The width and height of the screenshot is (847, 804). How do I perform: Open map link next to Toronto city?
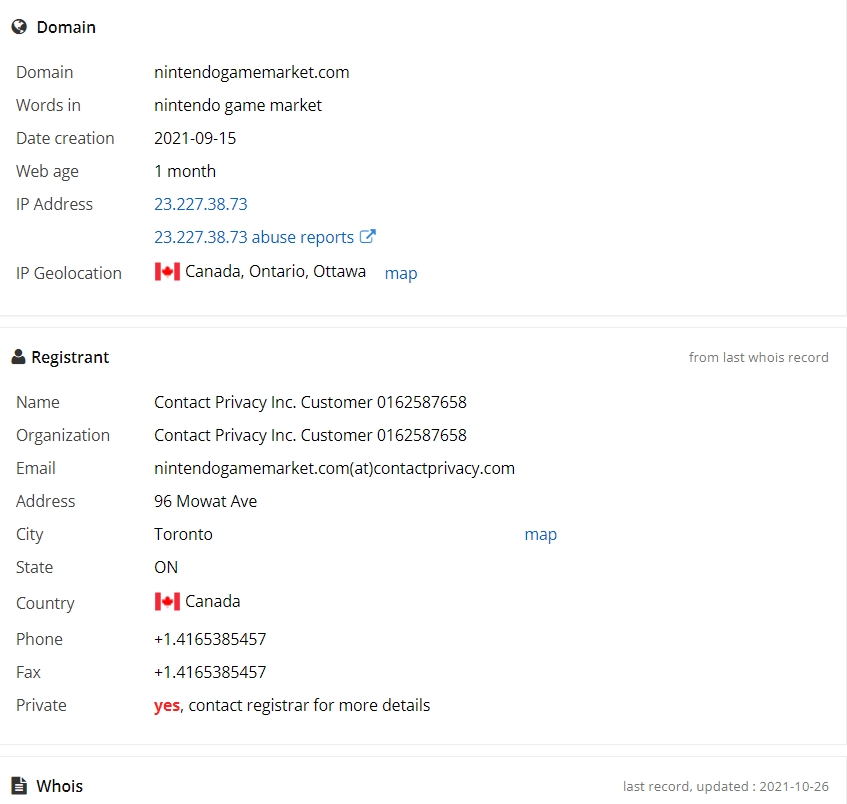541,534
